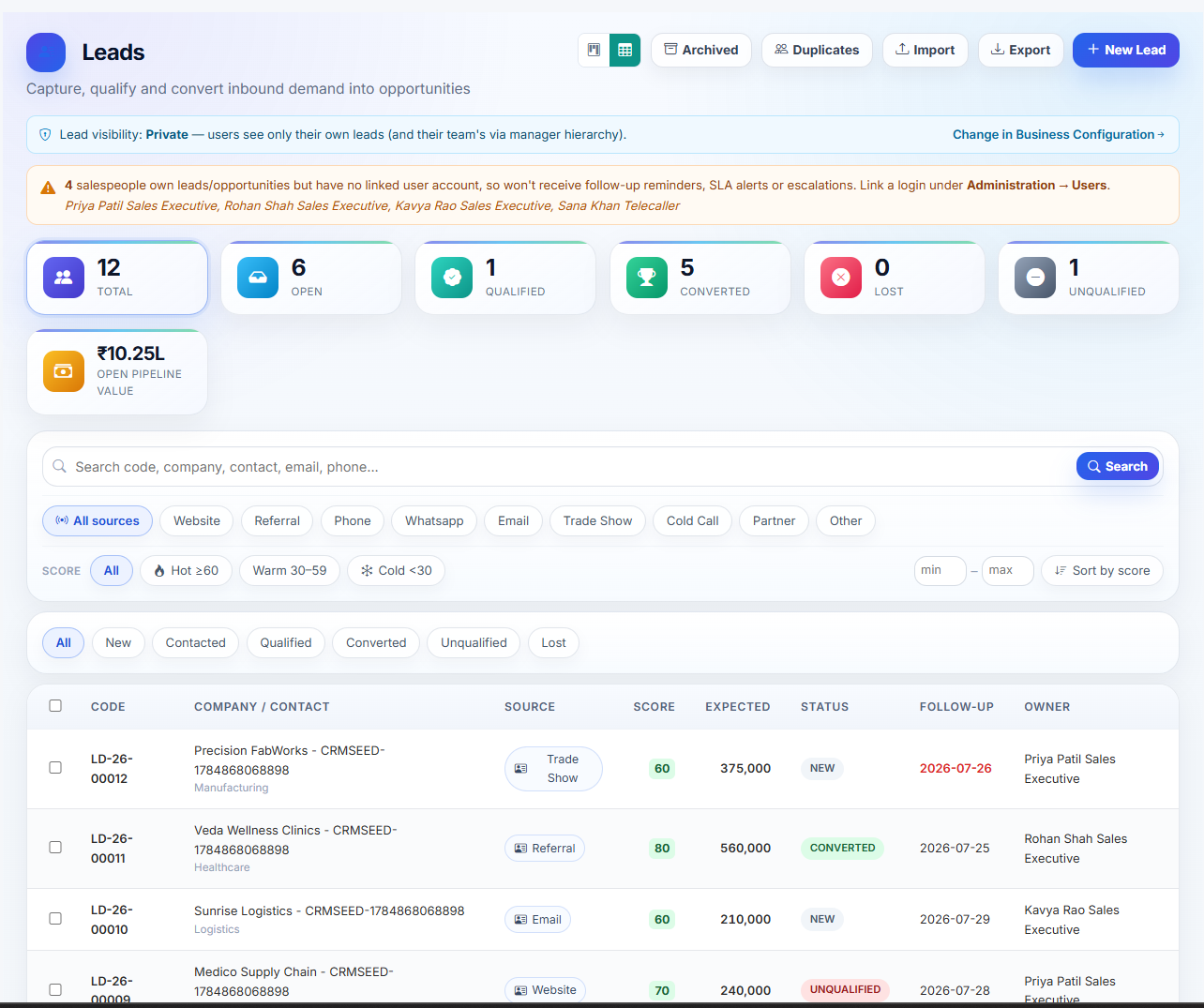1204x1008 pixels.
Task: Click the Import button
Action: coord(926,50)
